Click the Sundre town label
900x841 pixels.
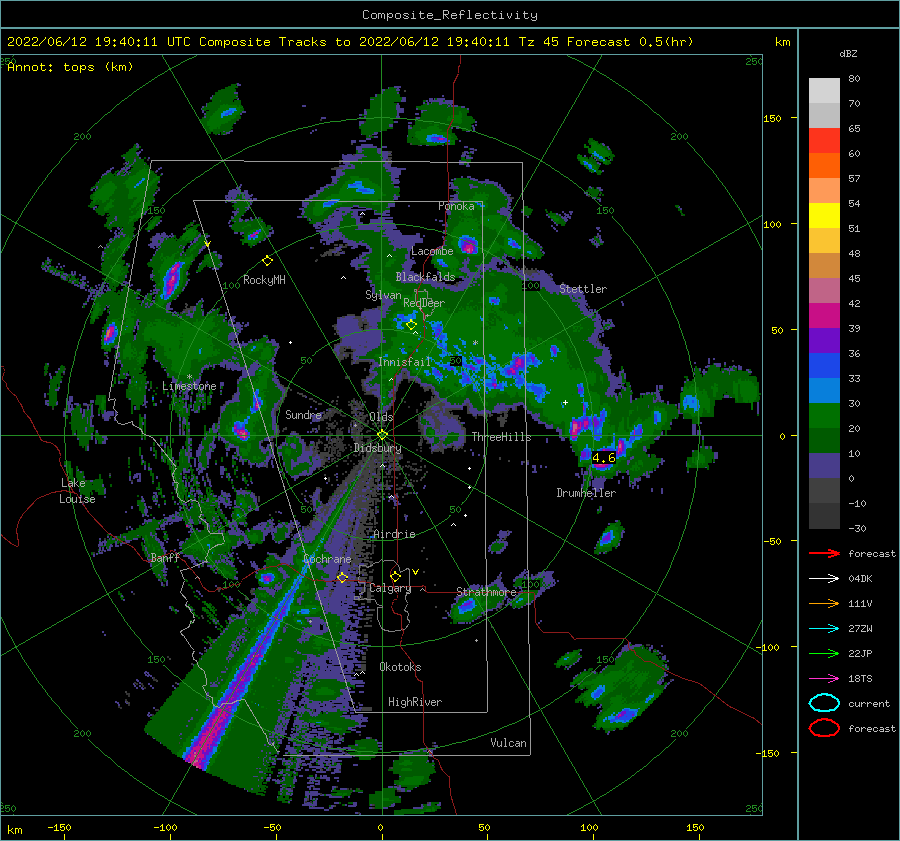pyautogui.click(x=303, y=414)
